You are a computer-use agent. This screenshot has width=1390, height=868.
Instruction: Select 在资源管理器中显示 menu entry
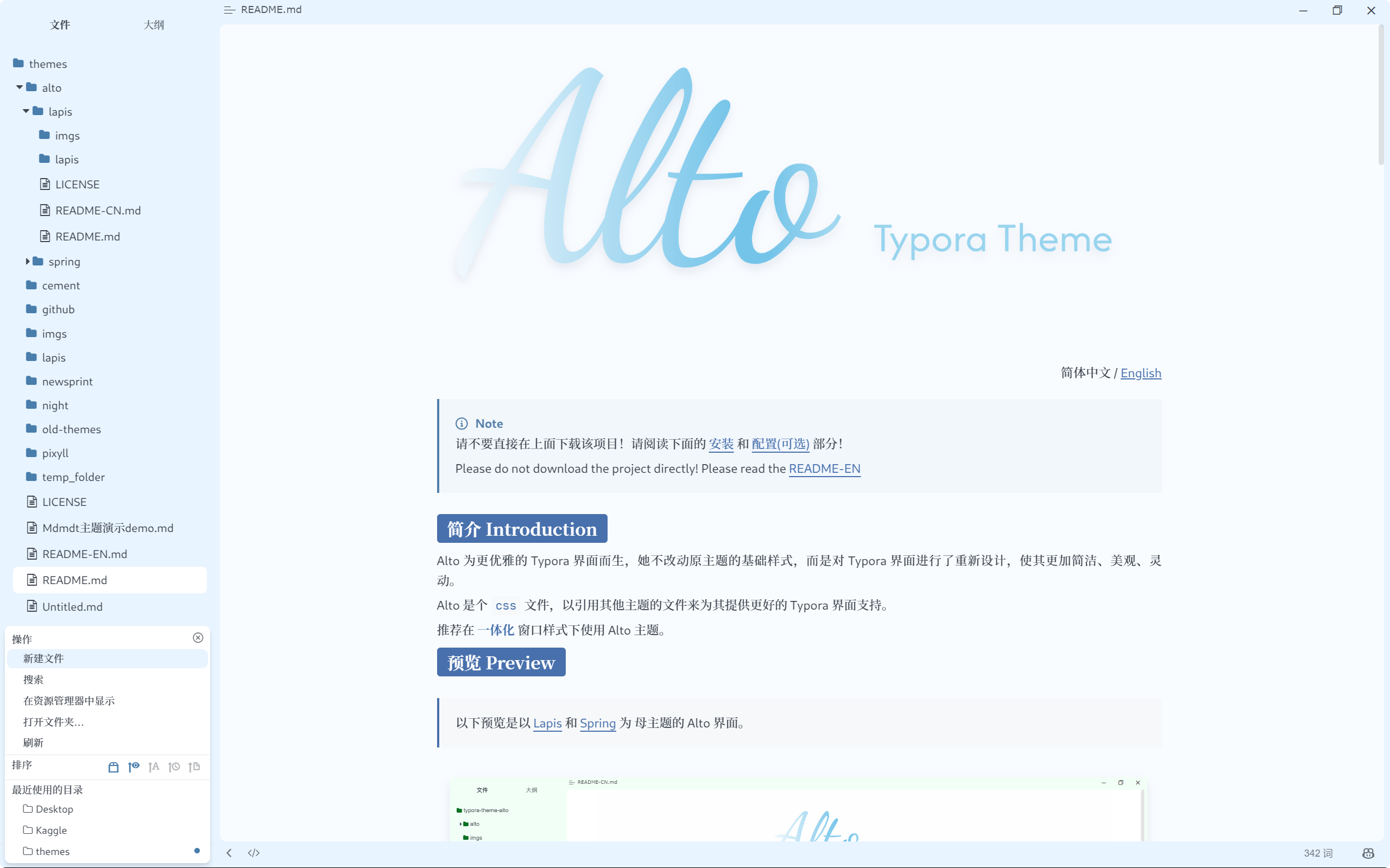[69, 700]
